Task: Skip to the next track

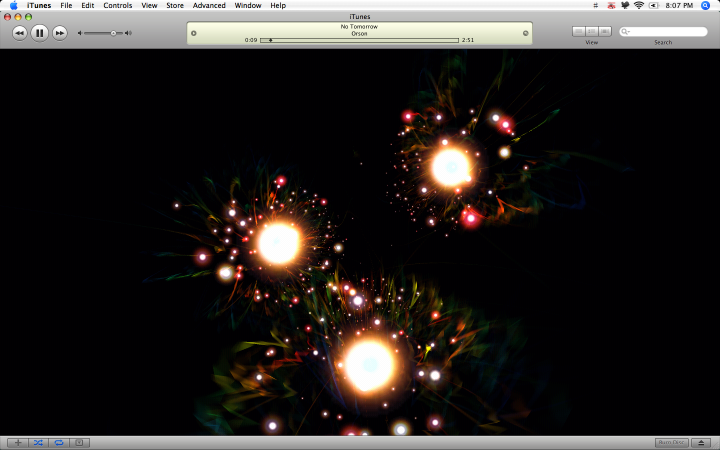Action: point(60,33)
